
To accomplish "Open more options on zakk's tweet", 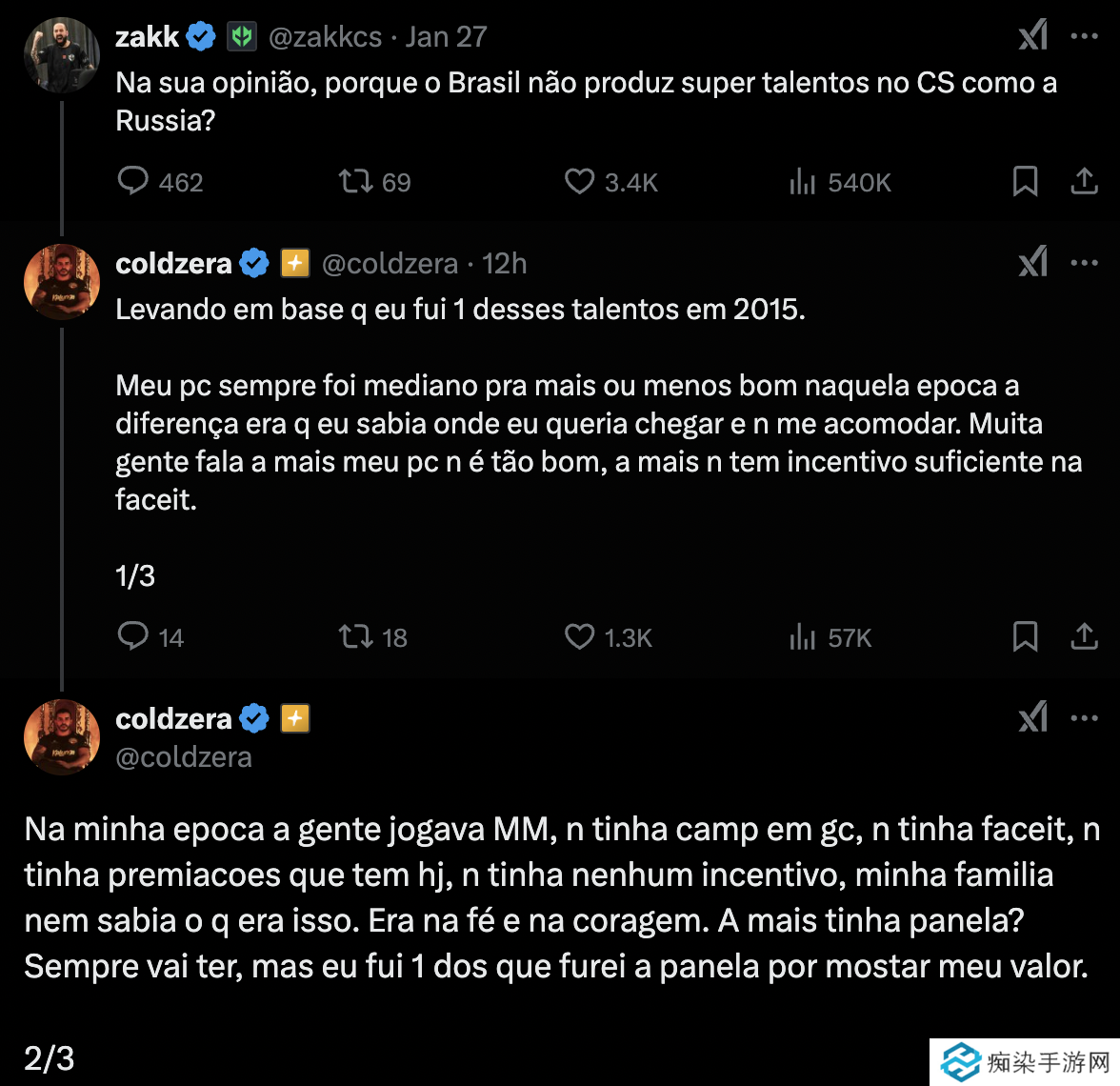I will pyautogui.click(x=1085, y=36).
